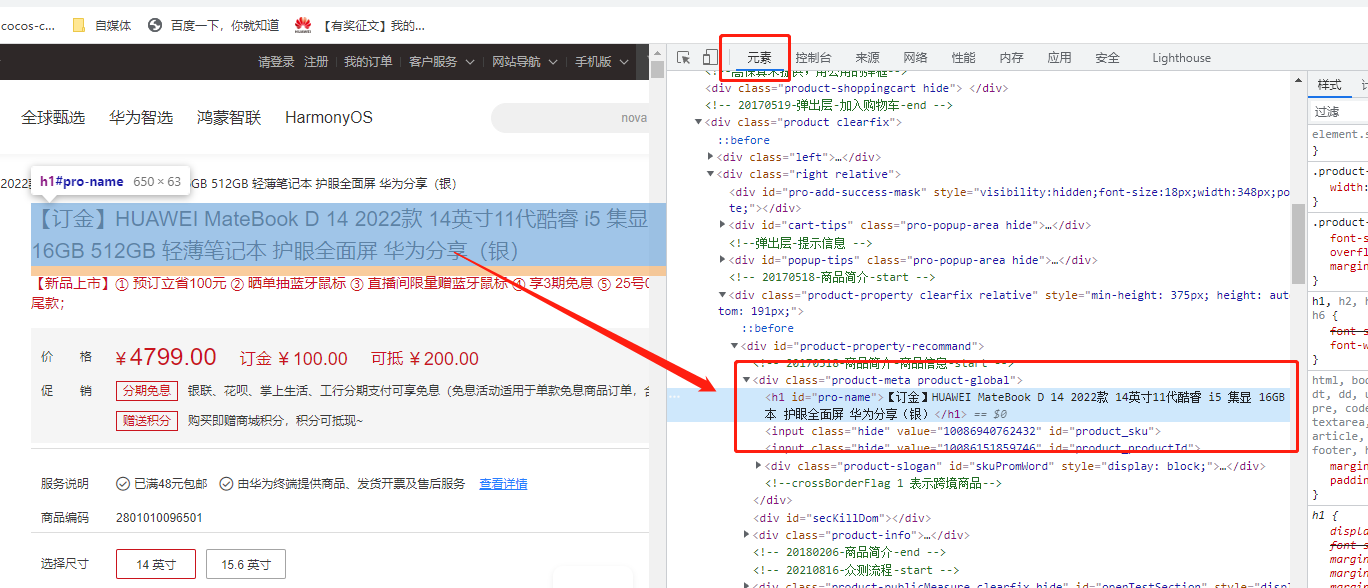Go to the 全球甄选 navigation item

tap(53, 118)
